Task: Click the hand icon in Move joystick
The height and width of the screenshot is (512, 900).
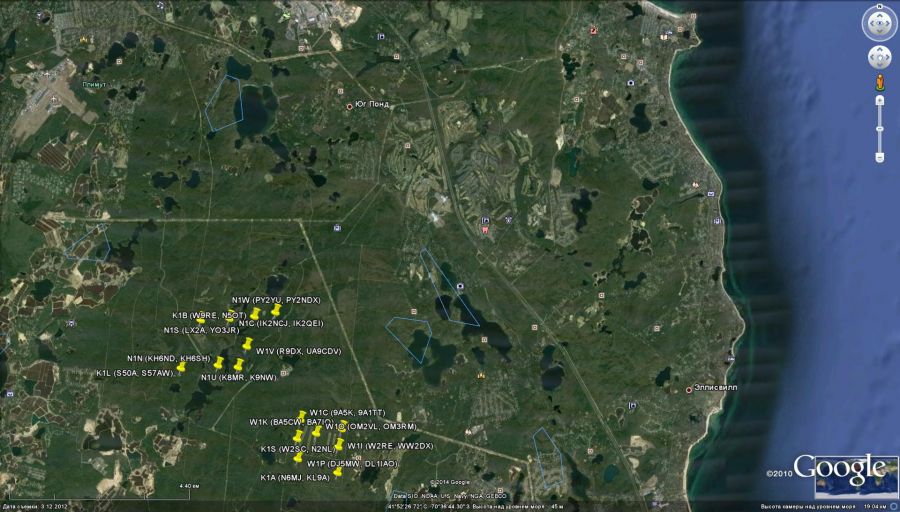Action: coord(880,57)
